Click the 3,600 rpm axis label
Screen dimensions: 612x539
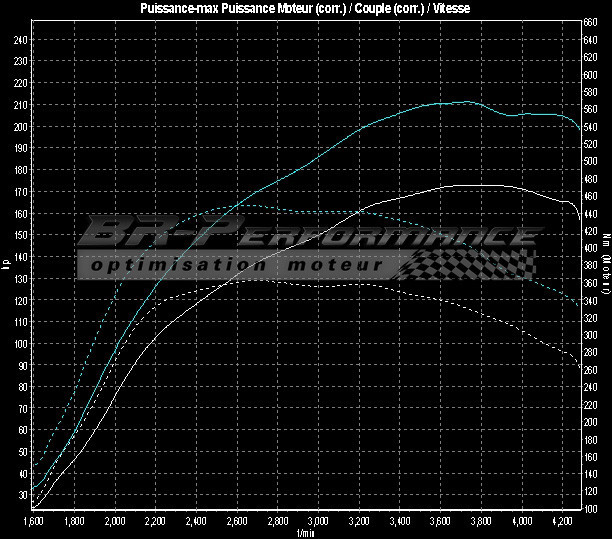coord(440,522)
